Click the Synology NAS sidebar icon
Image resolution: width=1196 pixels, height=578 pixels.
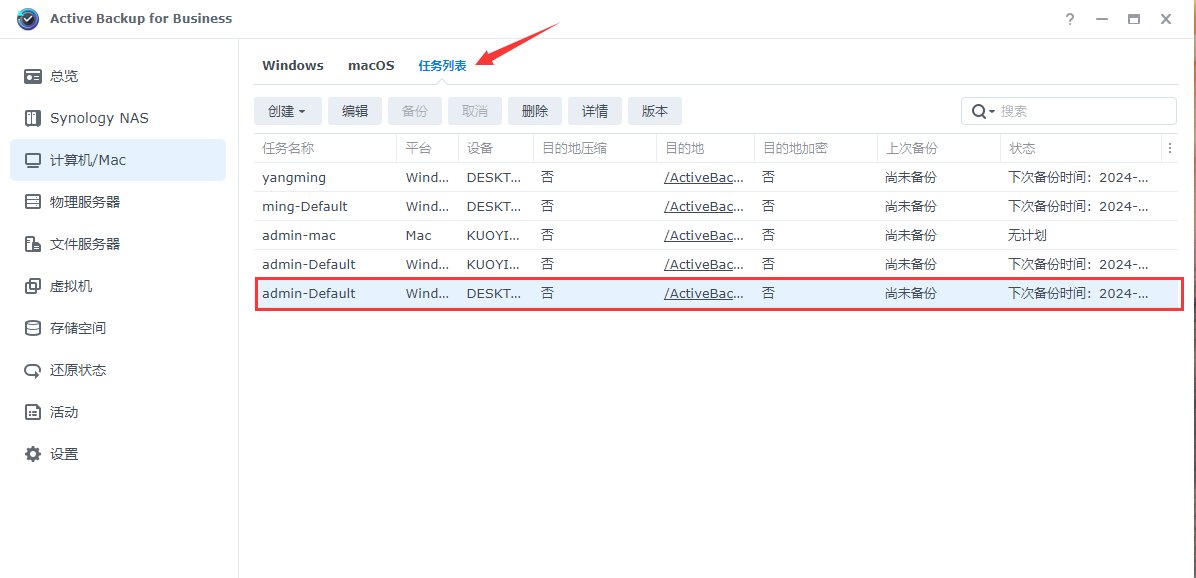[33, 118]
